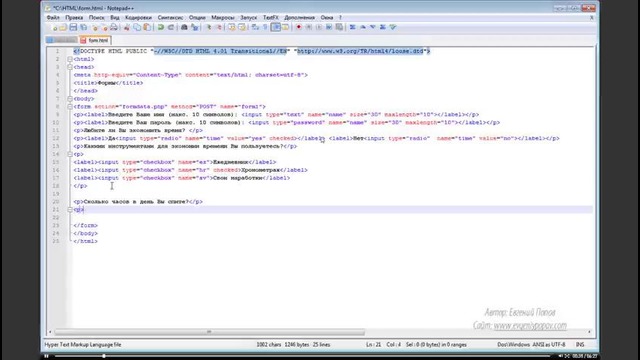Switch to the form.html tab
Screen dimensions: 640x360
95,40
